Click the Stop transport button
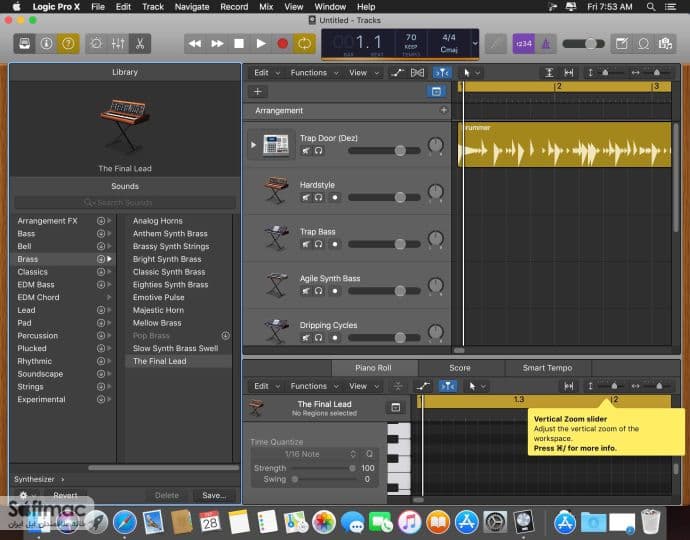 (239, 44)
